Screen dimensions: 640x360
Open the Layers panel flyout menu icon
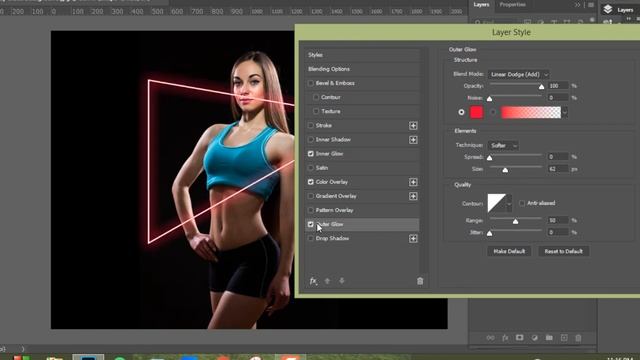(x=591, y=5)
